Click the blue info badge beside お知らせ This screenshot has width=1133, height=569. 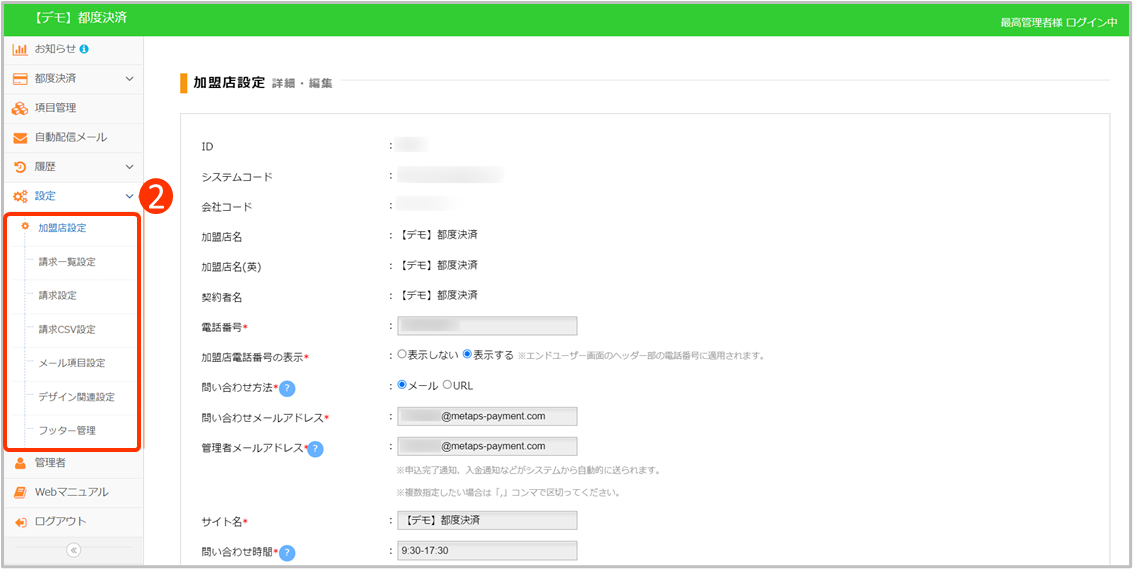click(x=84, y=49)
